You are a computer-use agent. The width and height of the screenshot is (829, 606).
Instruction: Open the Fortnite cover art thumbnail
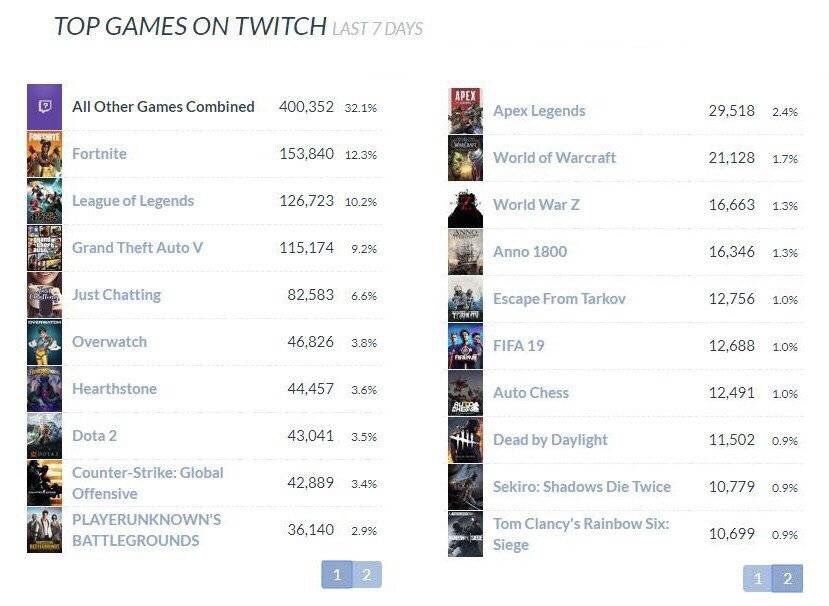44,154
